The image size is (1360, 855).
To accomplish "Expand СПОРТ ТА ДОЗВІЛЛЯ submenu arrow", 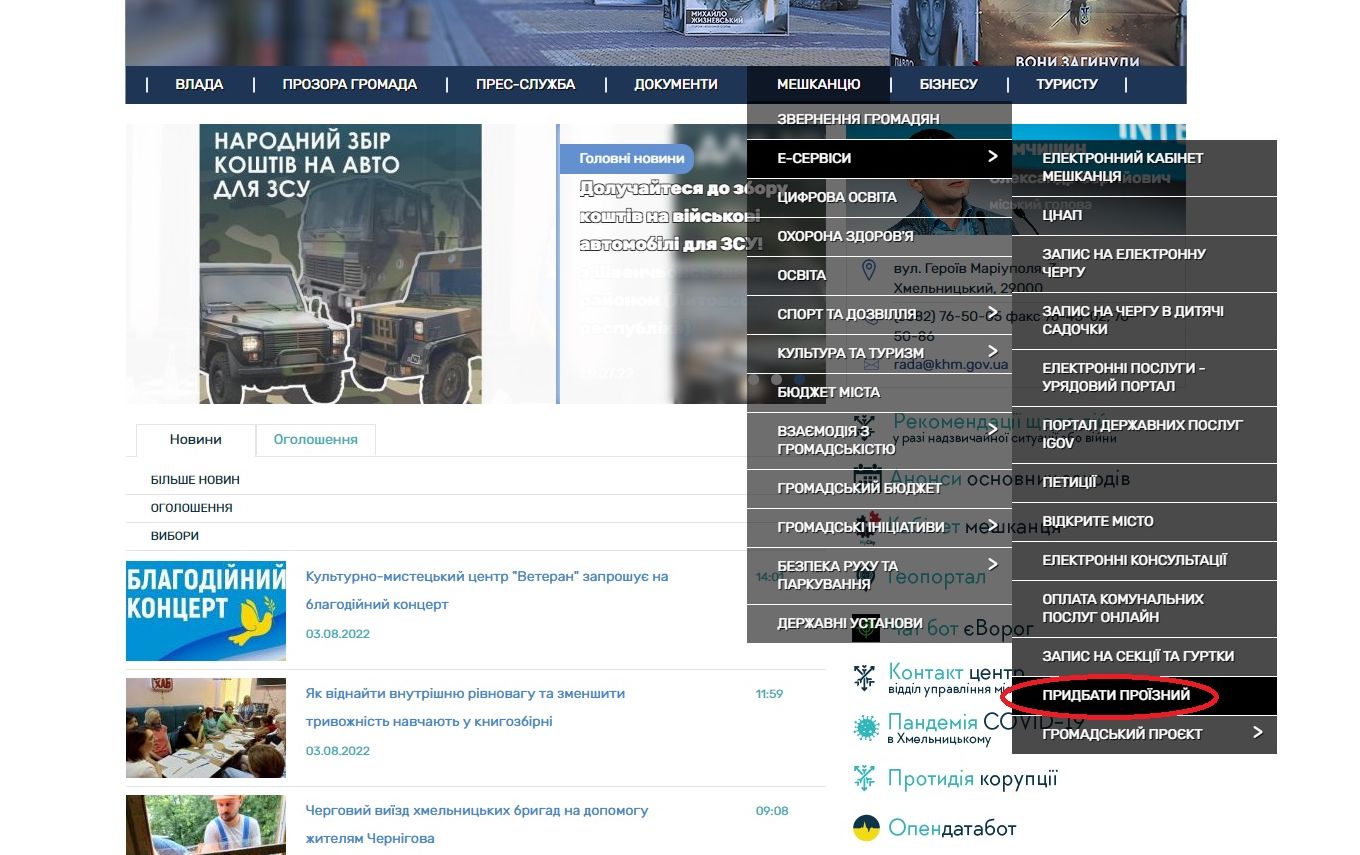I will coord(992,313).
